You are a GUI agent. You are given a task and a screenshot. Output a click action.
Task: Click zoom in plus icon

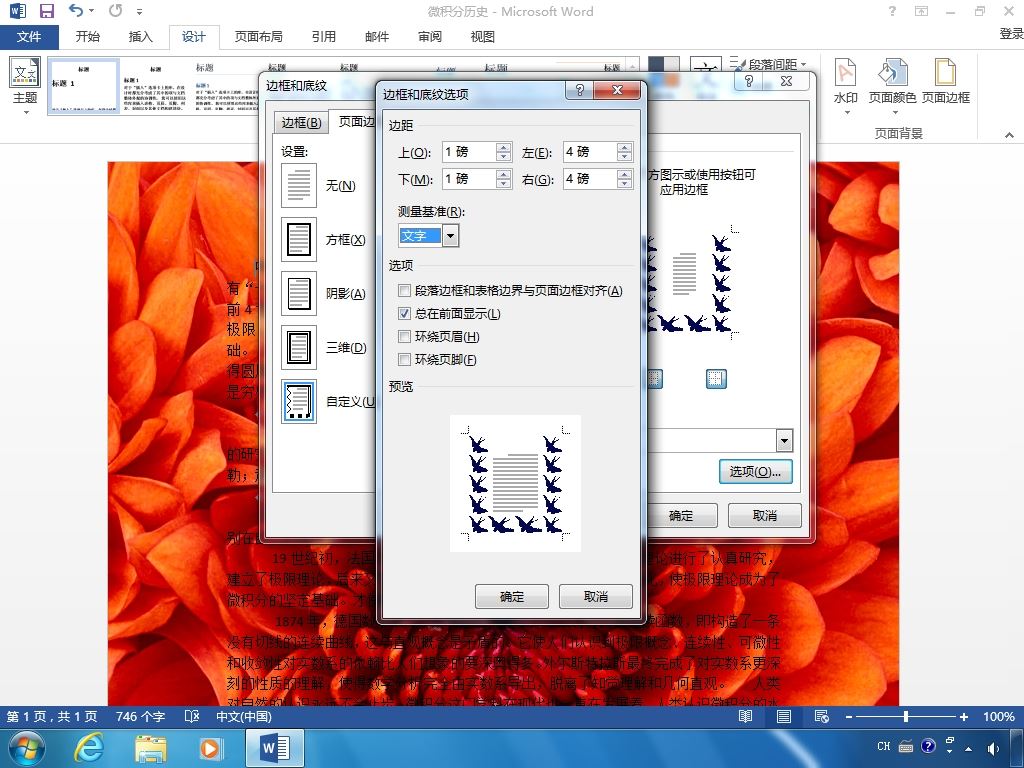963,716
